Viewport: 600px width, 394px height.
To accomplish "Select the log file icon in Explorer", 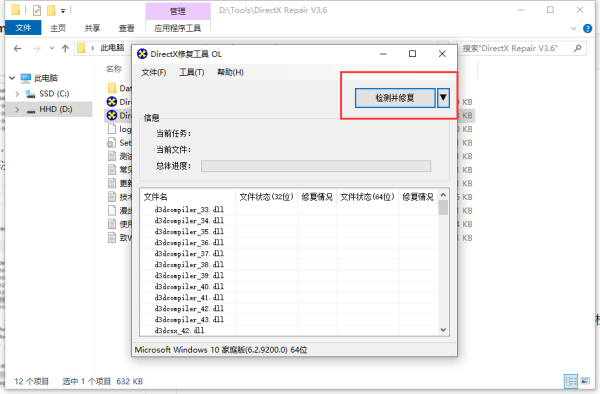I will point(112,129).
